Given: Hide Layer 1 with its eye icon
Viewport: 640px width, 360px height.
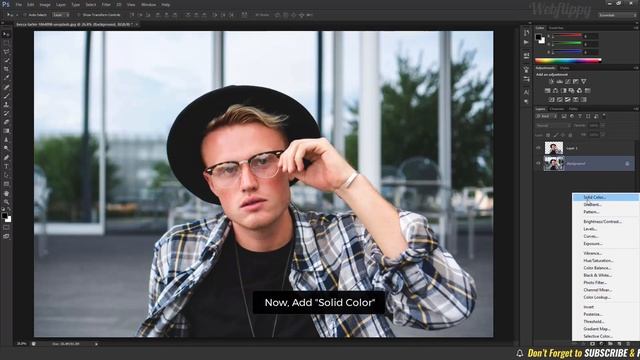Looking at the screenshot, I should point(538,148).
